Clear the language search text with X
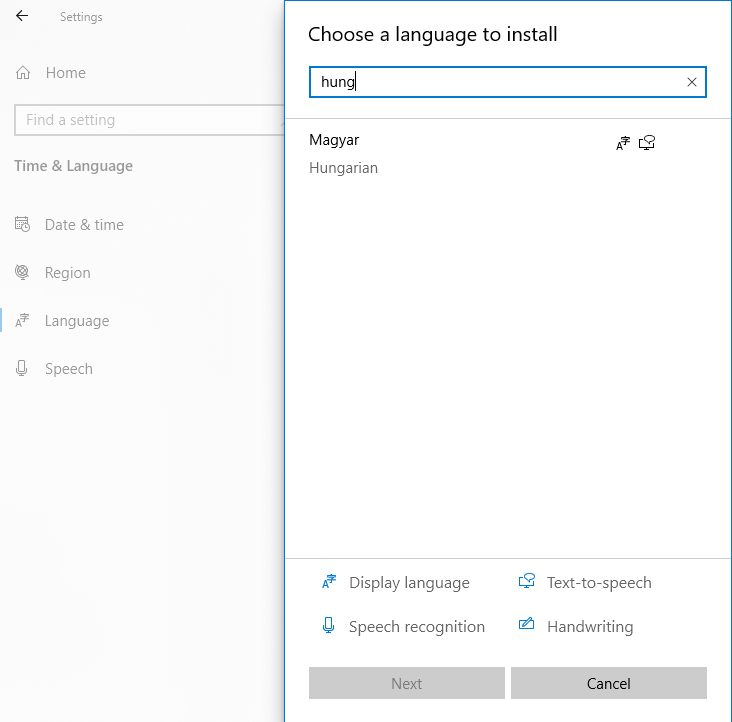The image size is (732, 722). [691, 82]
